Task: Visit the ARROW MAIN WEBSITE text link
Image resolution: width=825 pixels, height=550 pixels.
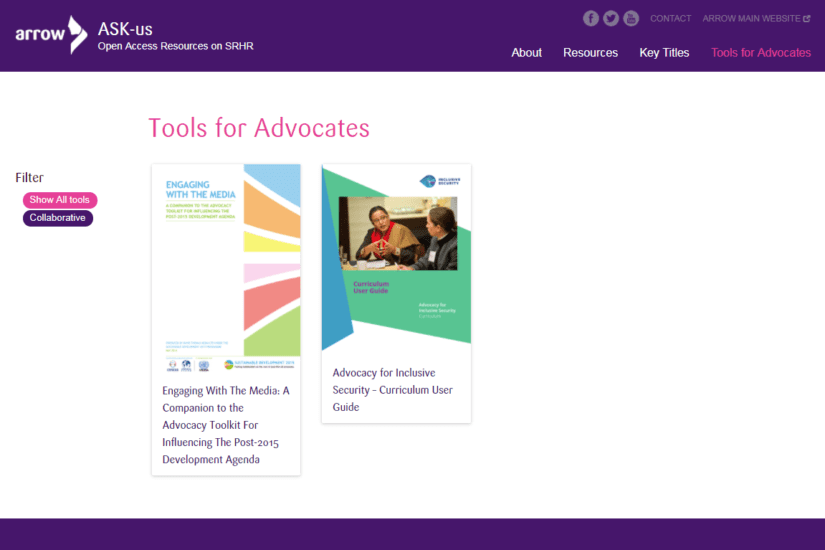Action: (751, 18)
